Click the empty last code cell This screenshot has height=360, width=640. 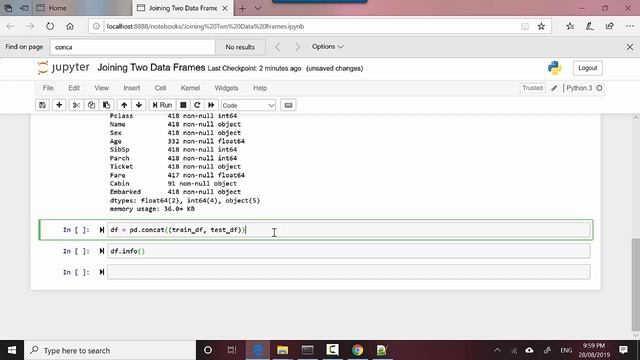[x=349, y=272]
